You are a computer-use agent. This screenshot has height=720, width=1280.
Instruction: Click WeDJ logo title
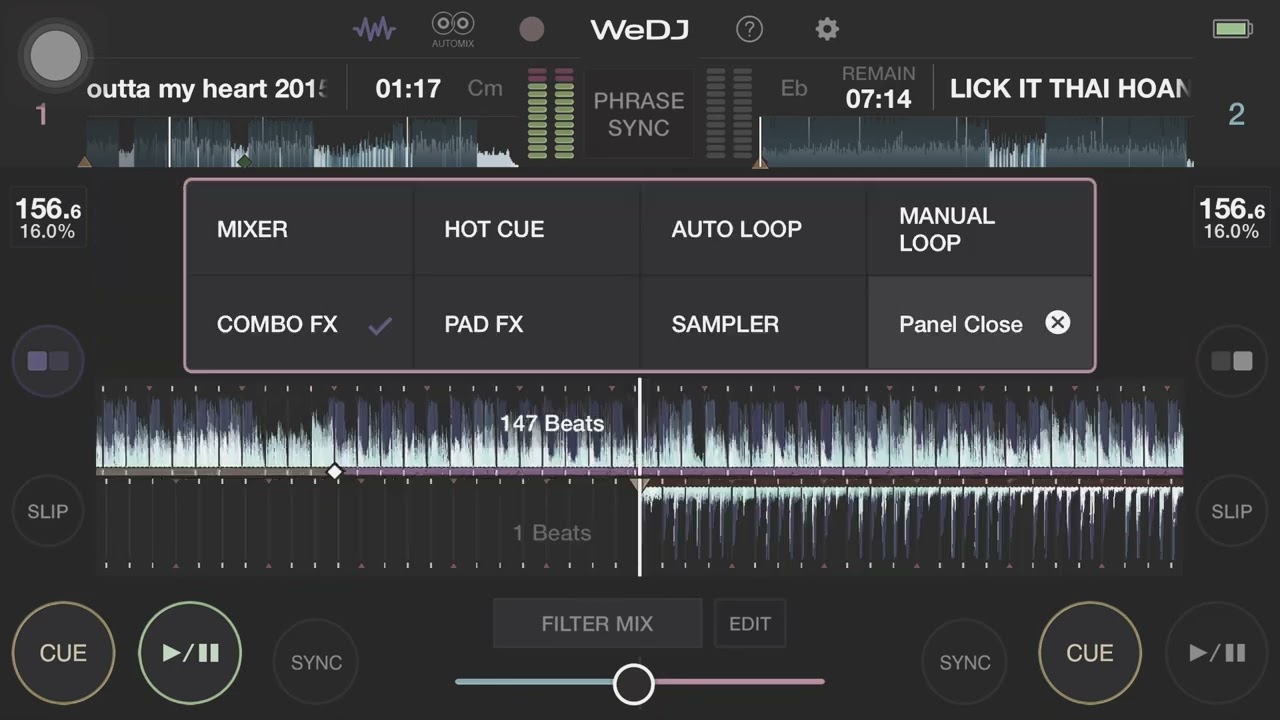[x=640, y=29]
